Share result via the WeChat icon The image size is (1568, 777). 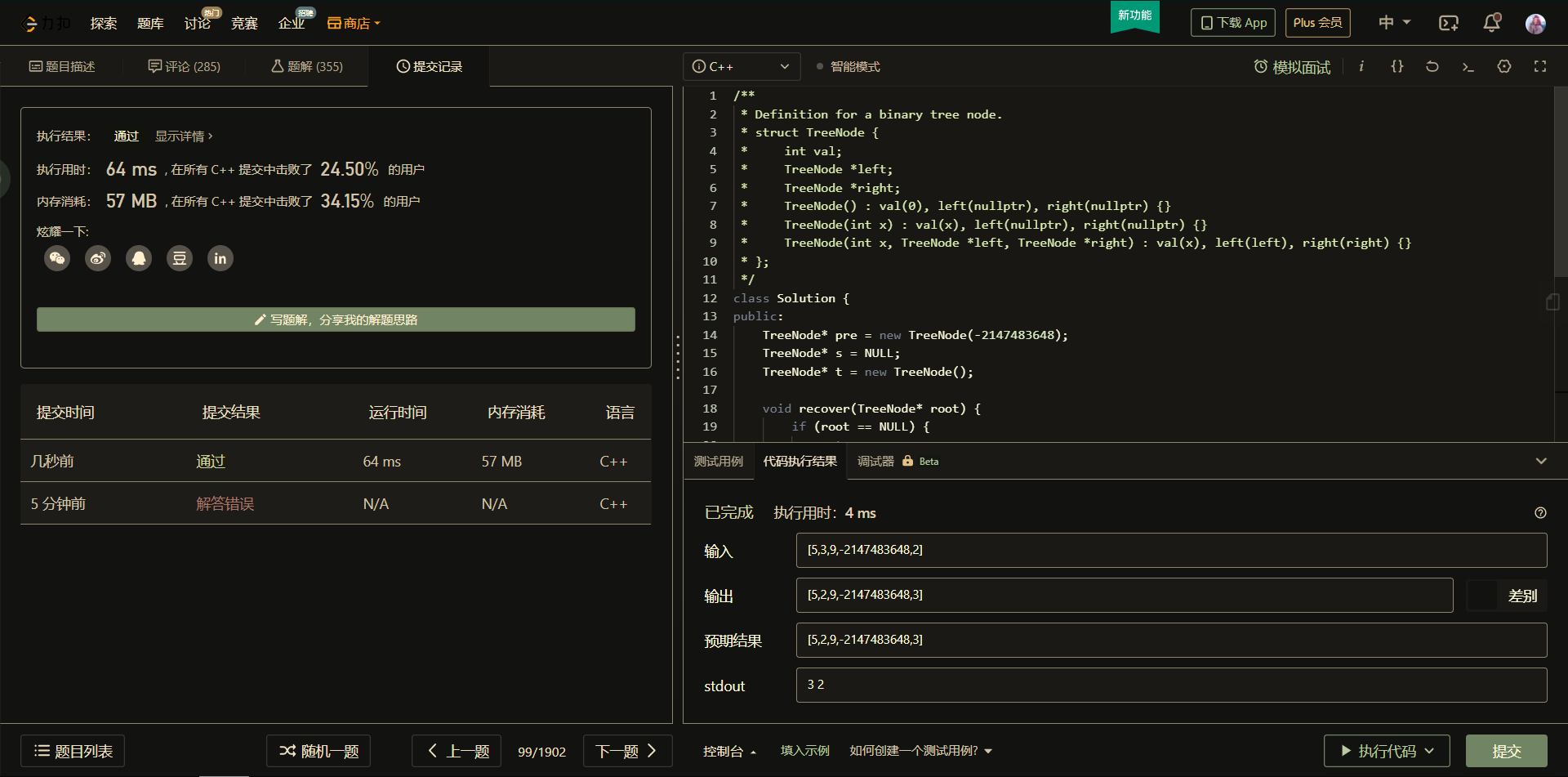pos(57,259)
